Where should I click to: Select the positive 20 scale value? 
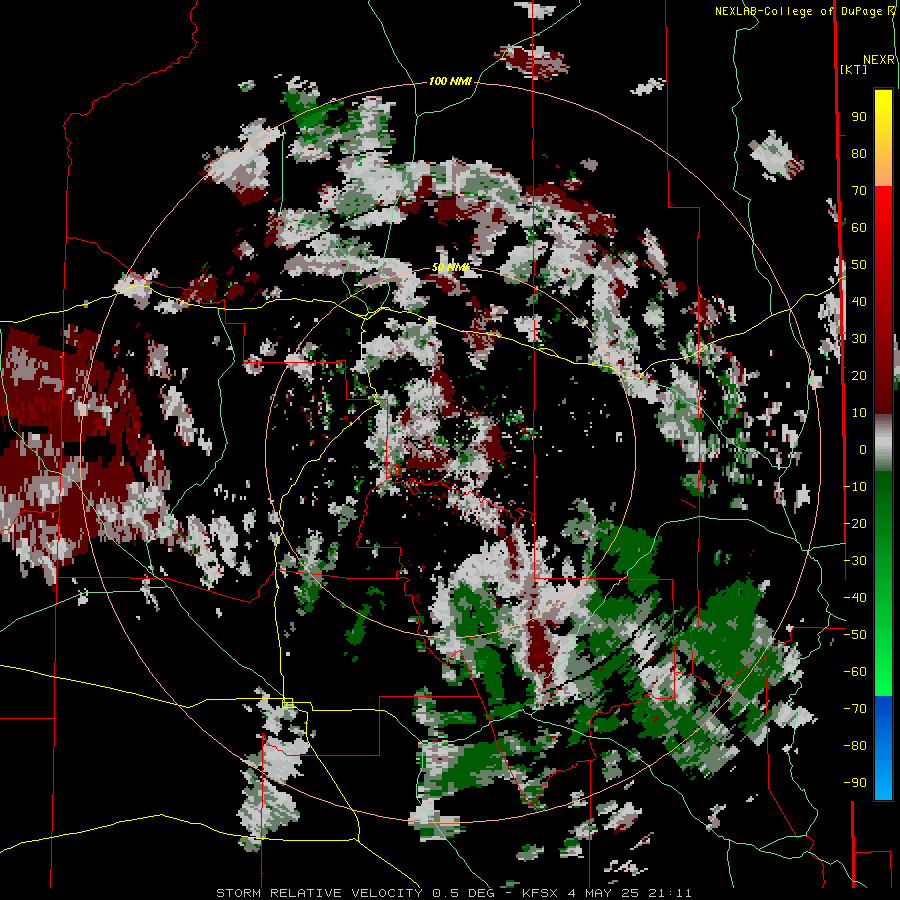tap(859, 376)
